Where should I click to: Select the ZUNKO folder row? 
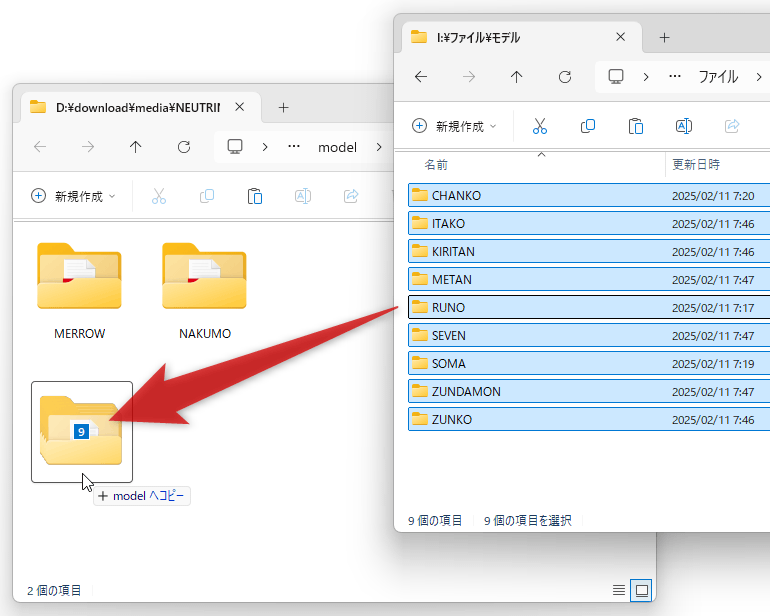[589, 420]
